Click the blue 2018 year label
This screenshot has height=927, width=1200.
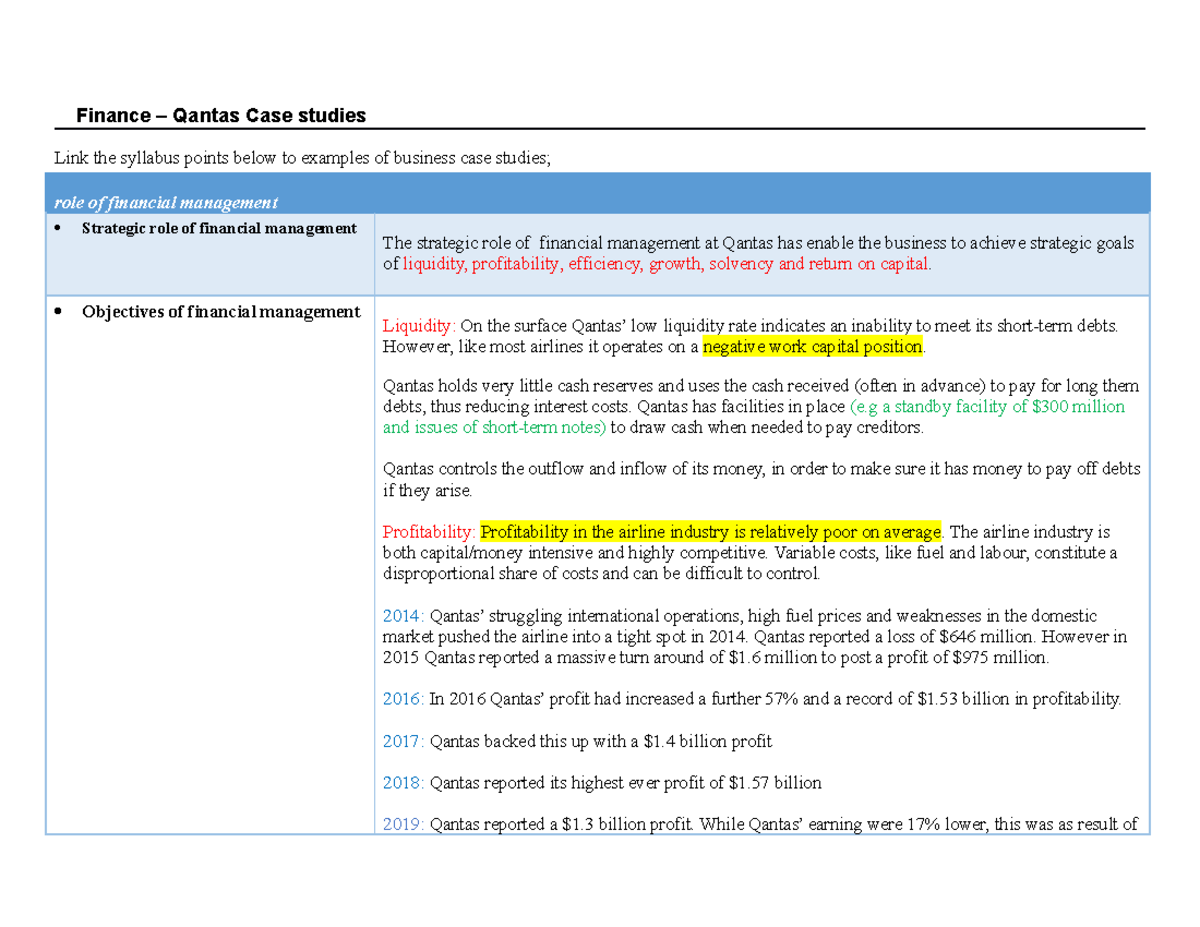coord(399,783)
